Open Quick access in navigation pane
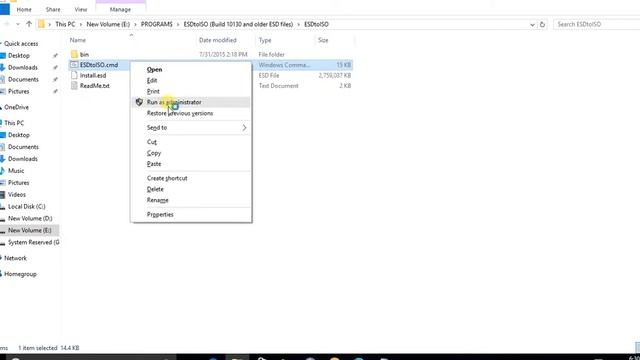640x360 pixels. (x=21, y=44)
